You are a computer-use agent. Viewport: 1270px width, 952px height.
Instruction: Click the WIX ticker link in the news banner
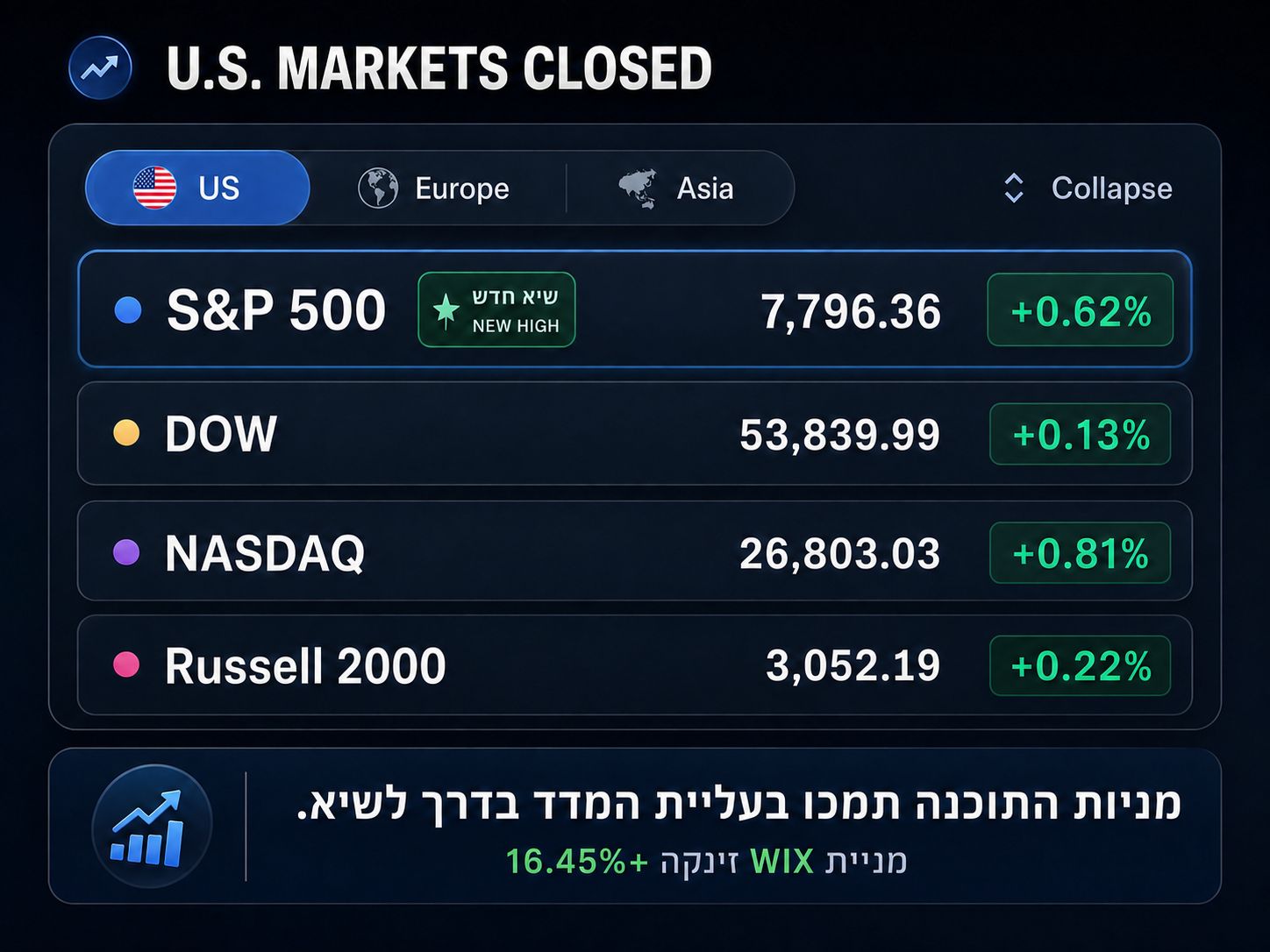click(782, 861)
